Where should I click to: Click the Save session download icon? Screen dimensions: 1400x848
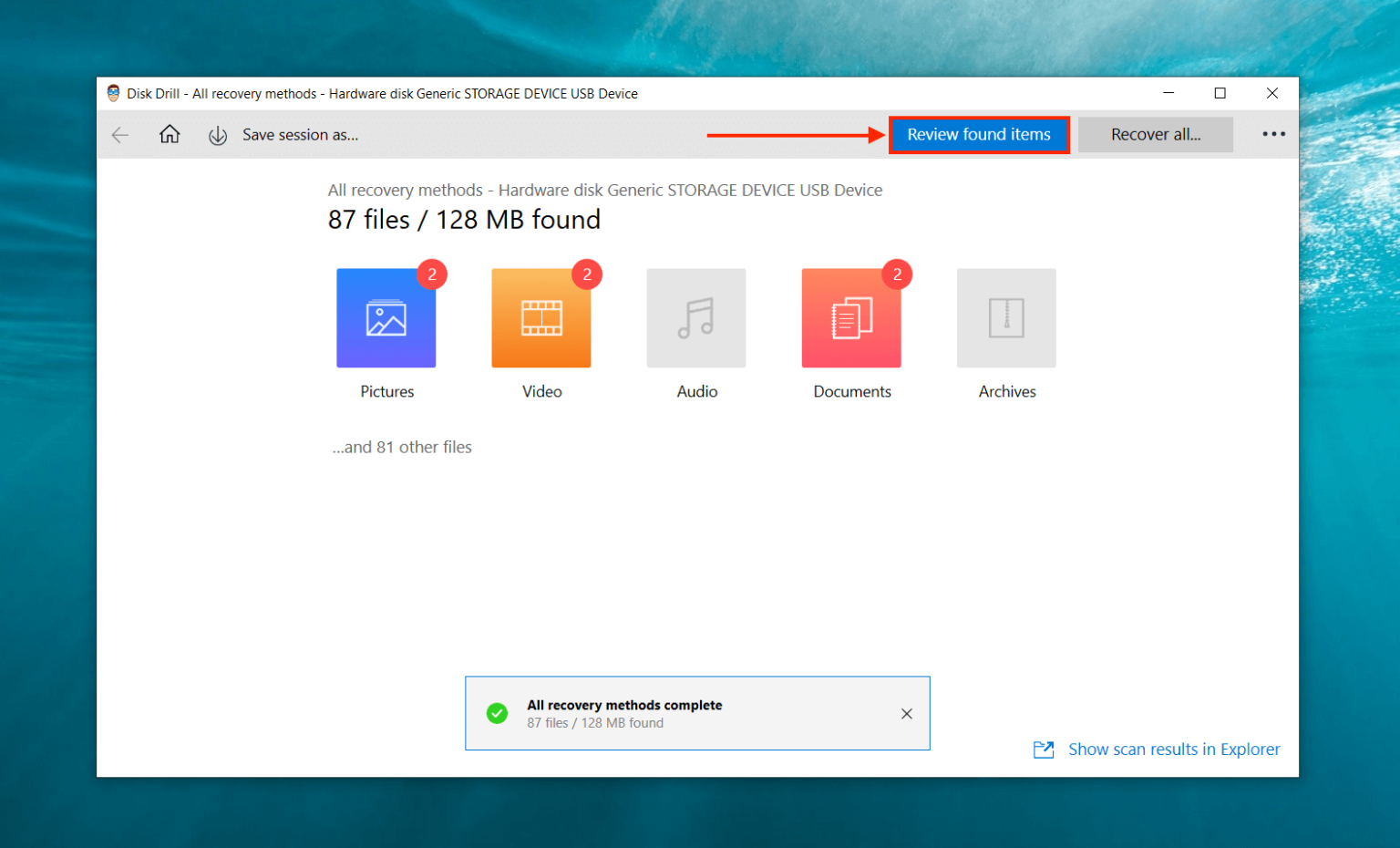click(218, 135)
